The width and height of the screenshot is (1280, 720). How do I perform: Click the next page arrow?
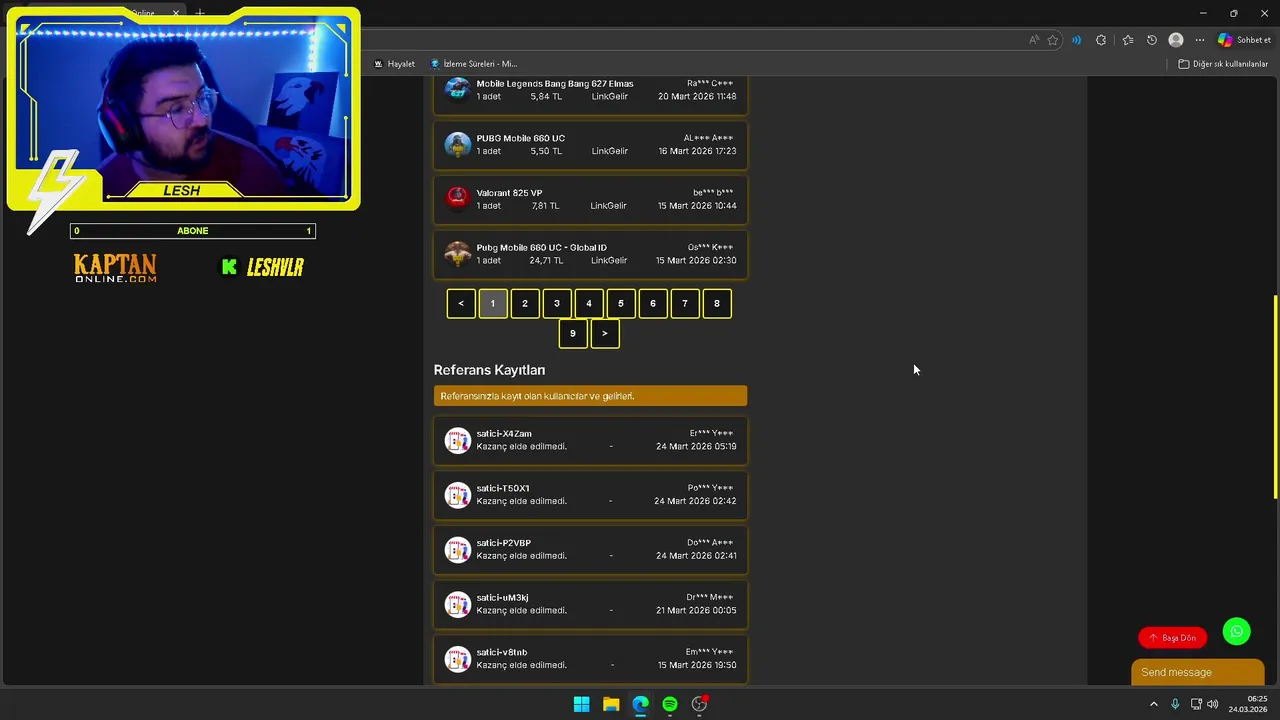(605, 333)
